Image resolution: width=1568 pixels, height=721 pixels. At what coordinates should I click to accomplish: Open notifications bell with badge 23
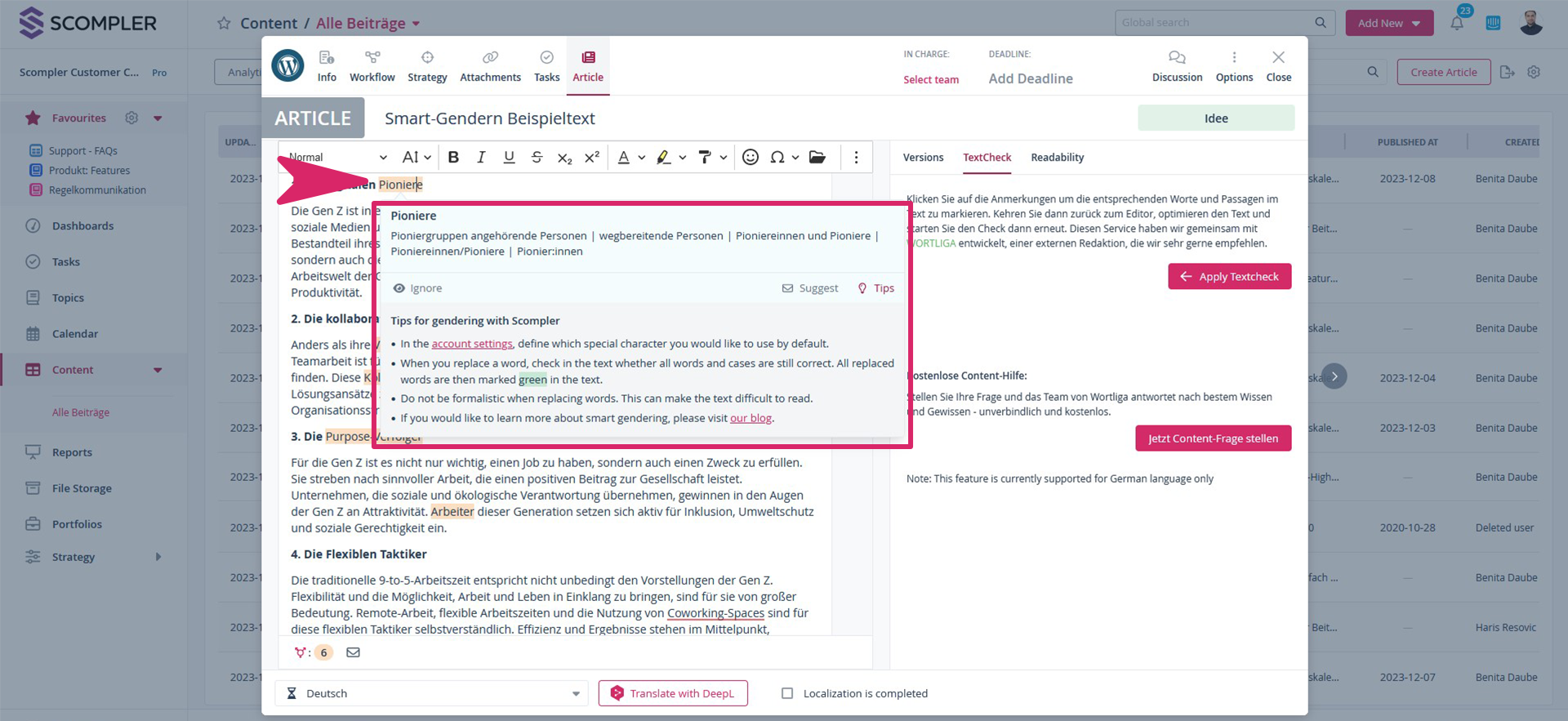[x=1457, y=23]
